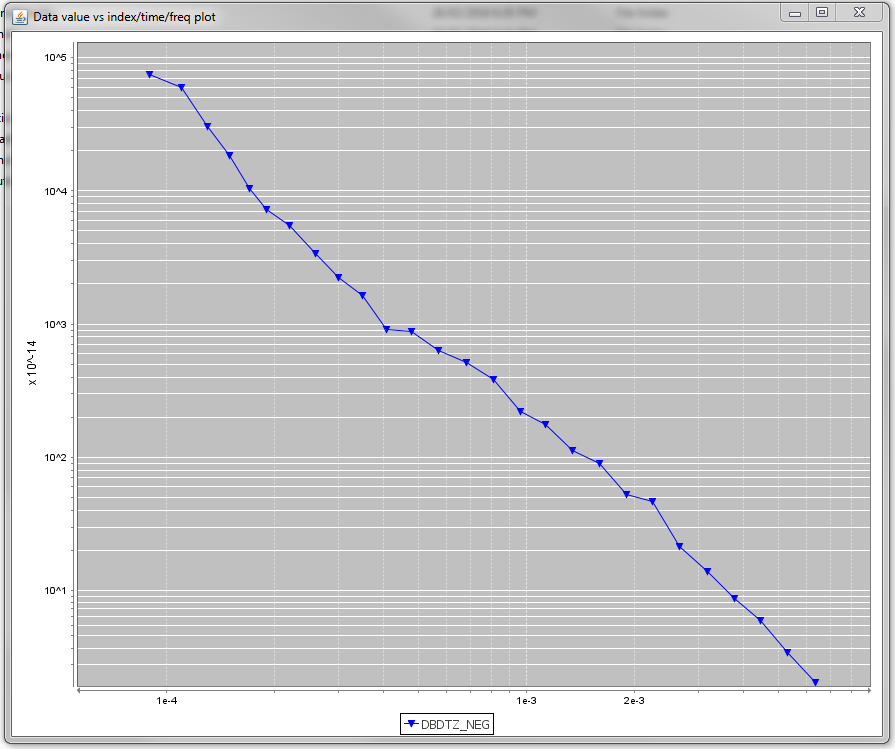Click the first data point of the curve
The image size is (895, 749).
pos(150,74)
